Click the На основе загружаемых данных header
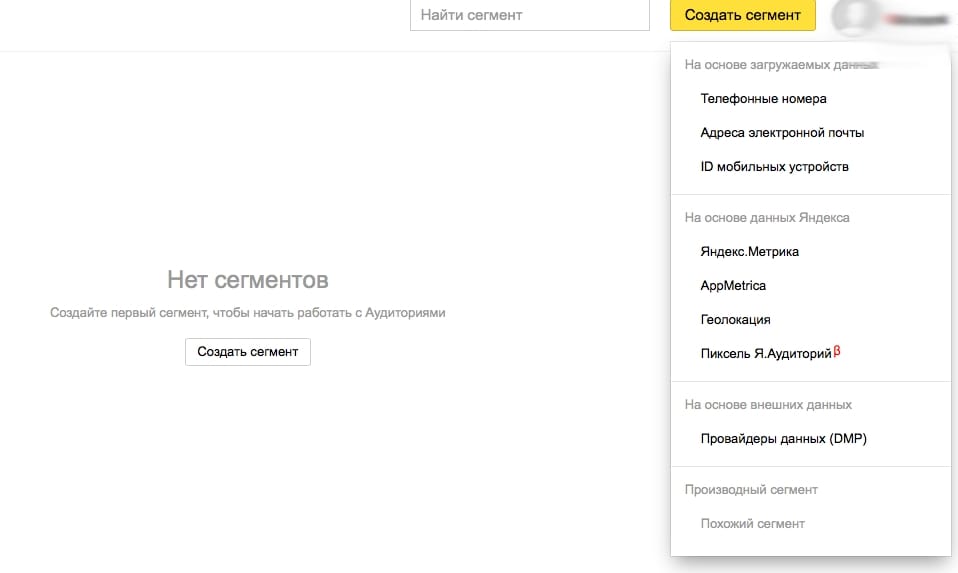The height and width of the screenshot is (573, 958). coord(781,65)
